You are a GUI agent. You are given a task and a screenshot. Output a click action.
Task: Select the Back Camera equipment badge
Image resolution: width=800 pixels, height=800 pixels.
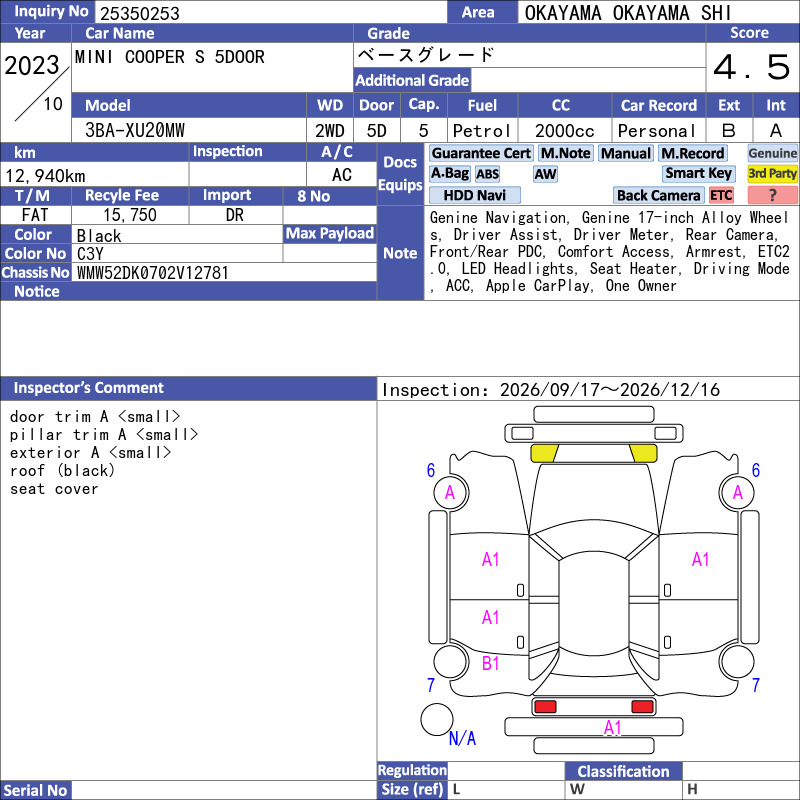tap(658, 195)
